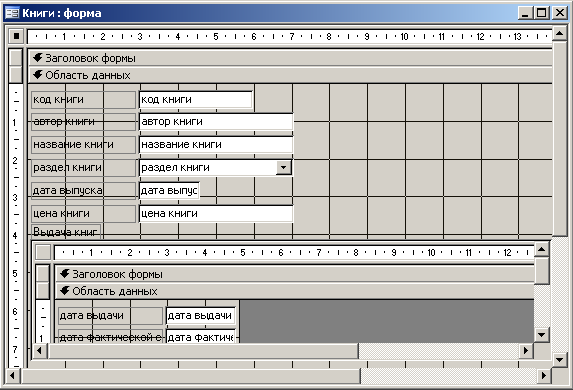Click the subform horizontal ruler

[x=294, y=252]
